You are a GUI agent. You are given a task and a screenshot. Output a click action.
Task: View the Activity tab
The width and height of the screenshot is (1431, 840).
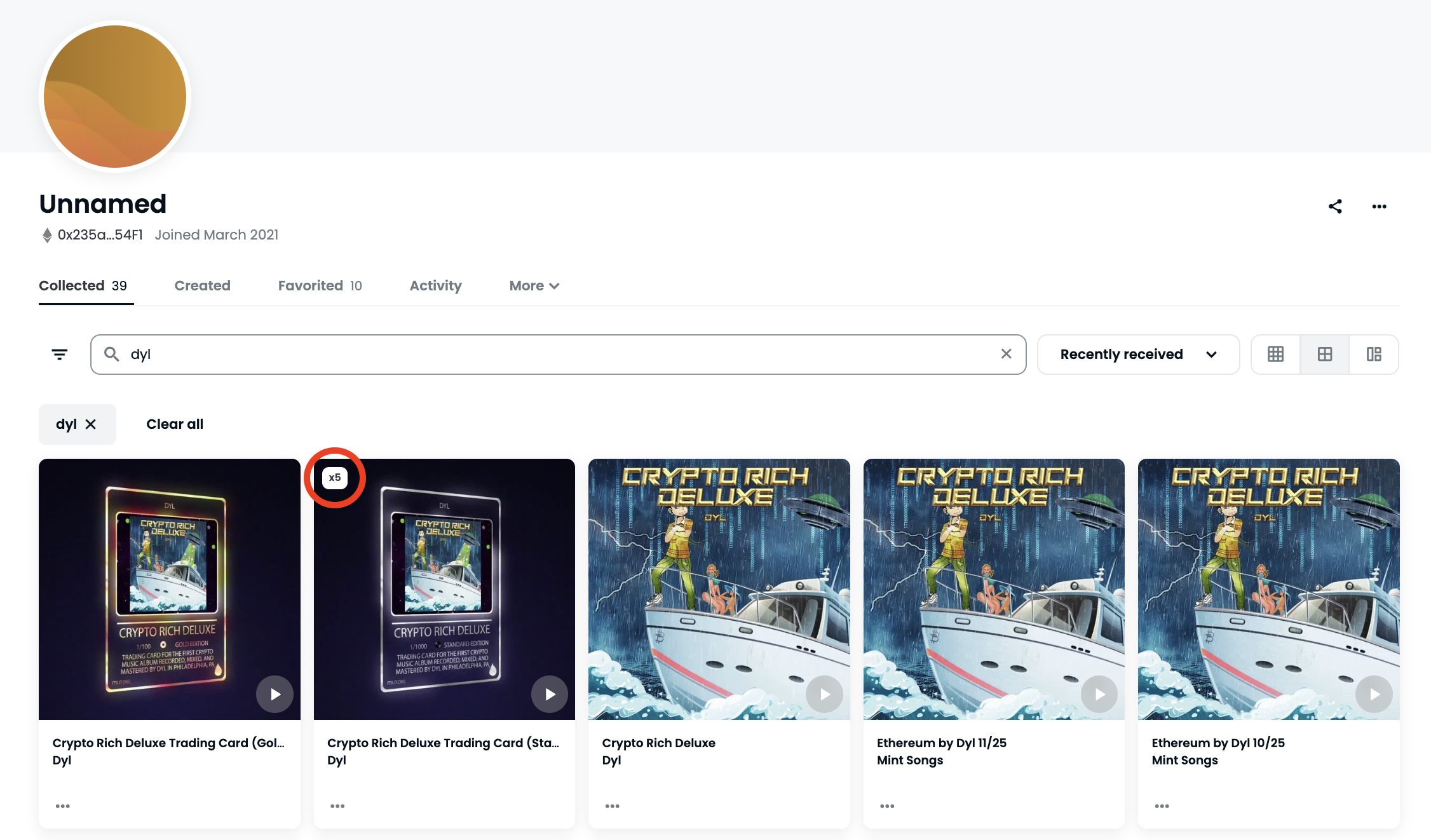435,286
